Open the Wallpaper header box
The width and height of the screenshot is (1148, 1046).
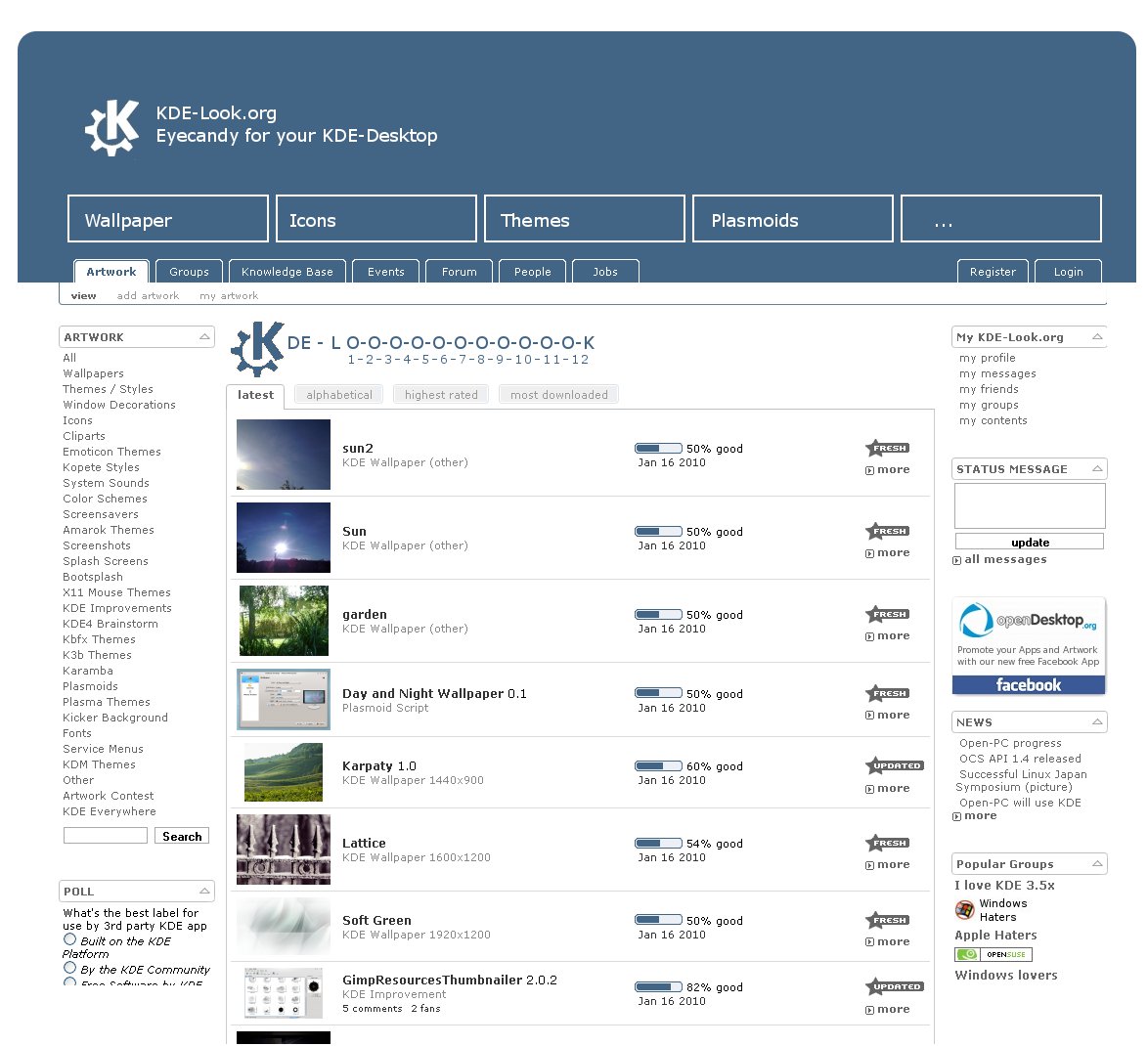(167, 218)
